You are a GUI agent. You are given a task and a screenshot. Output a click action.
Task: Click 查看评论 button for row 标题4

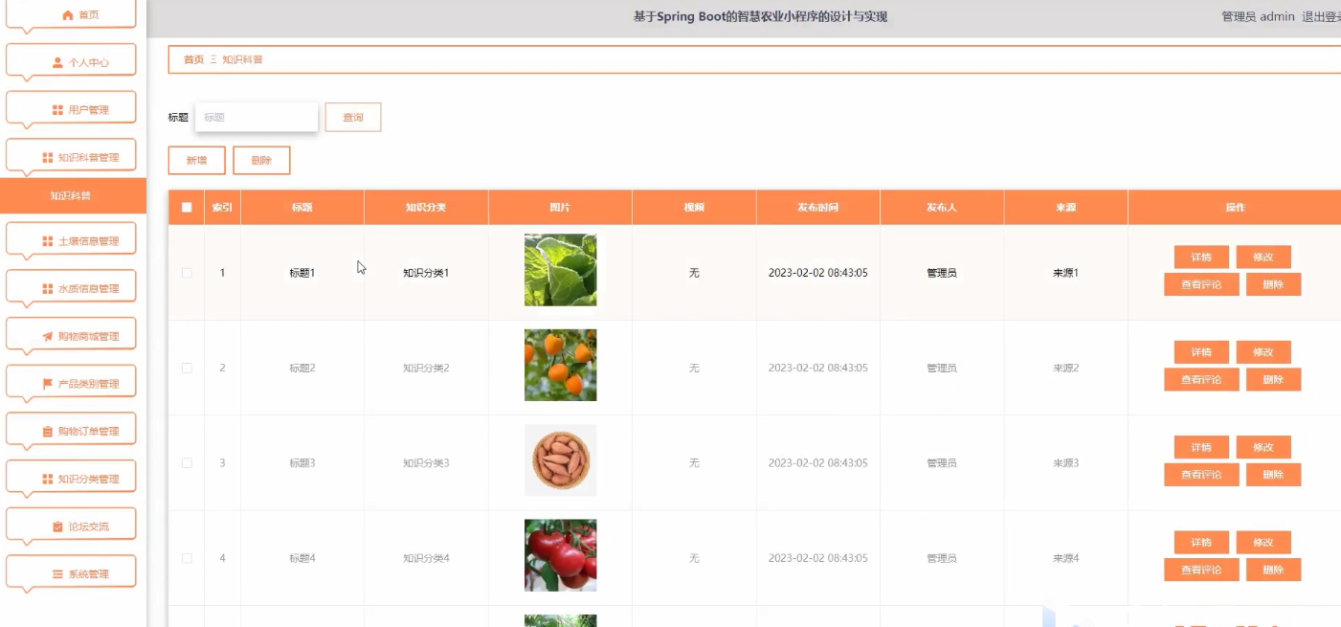click(x=1201, y=569)
